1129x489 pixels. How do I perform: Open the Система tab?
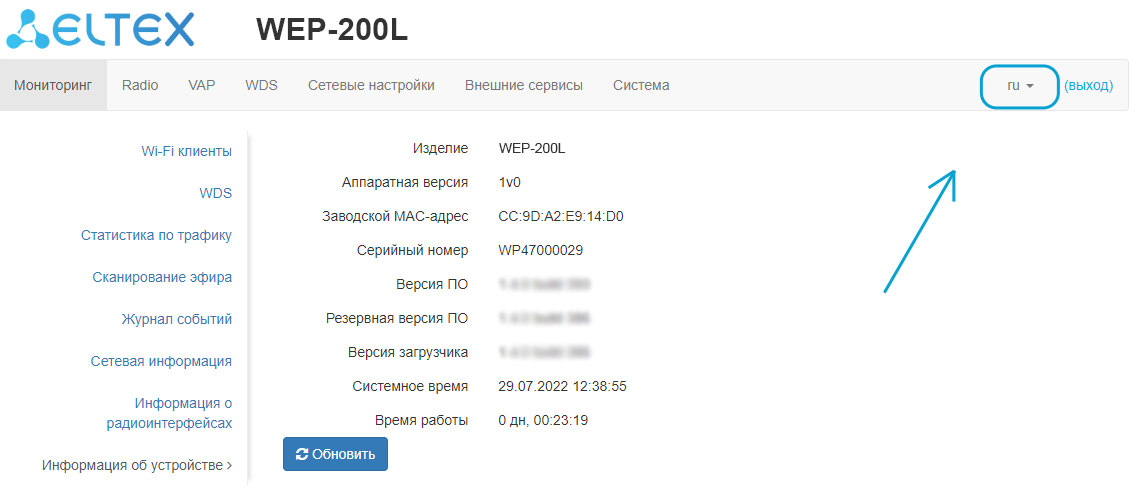(x=641, y=85)
